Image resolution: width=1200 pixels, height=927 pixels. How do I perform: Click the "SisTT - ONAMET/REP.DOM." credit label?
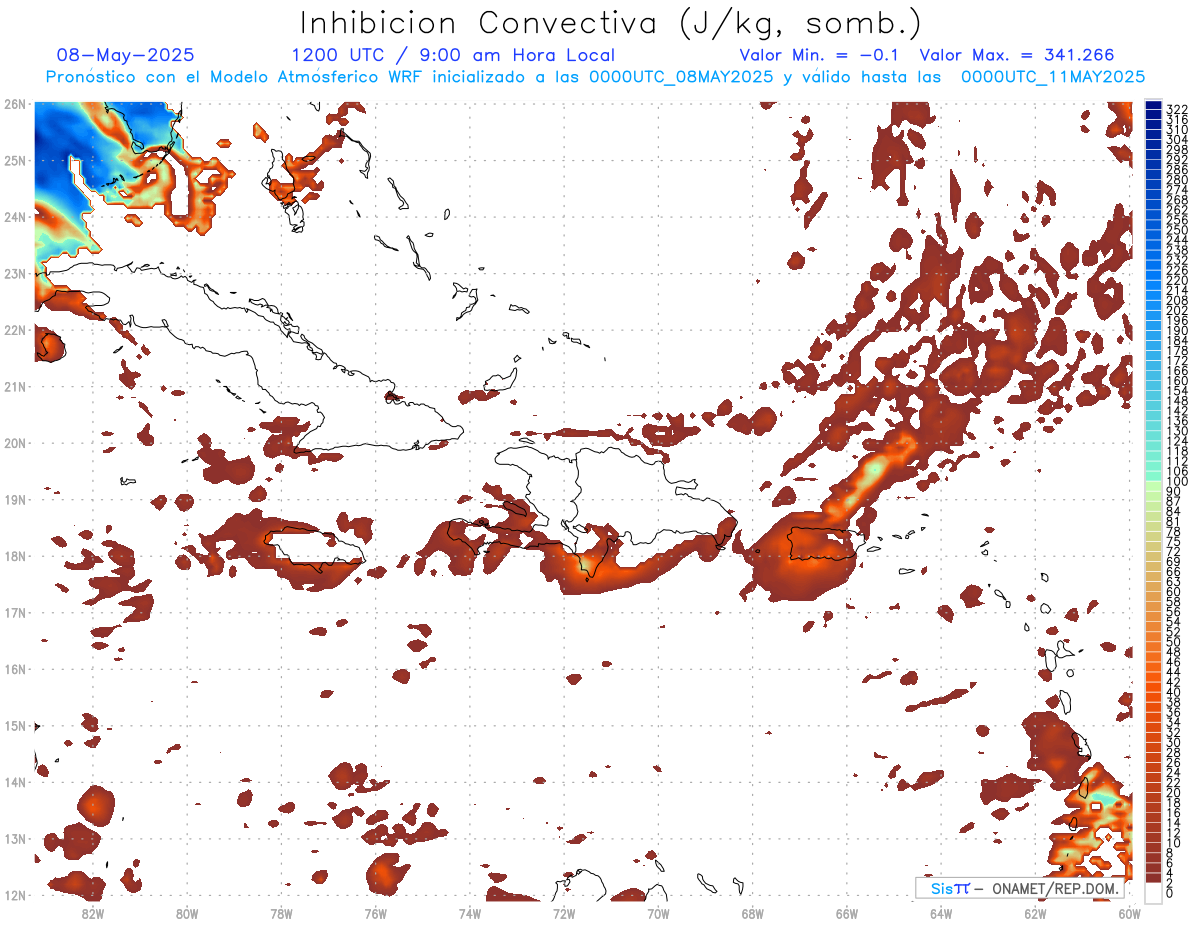pyautogui.click(x=1019, y=888)
